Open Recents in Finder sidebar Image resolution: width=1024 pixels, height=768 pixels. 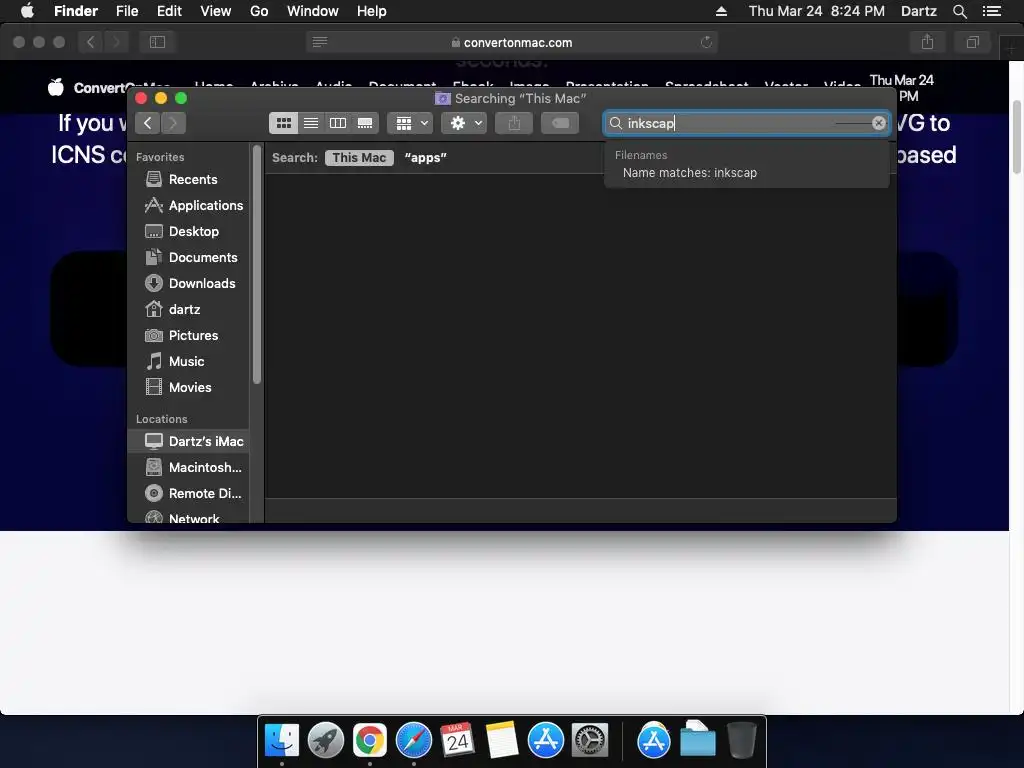pos(189,179)
